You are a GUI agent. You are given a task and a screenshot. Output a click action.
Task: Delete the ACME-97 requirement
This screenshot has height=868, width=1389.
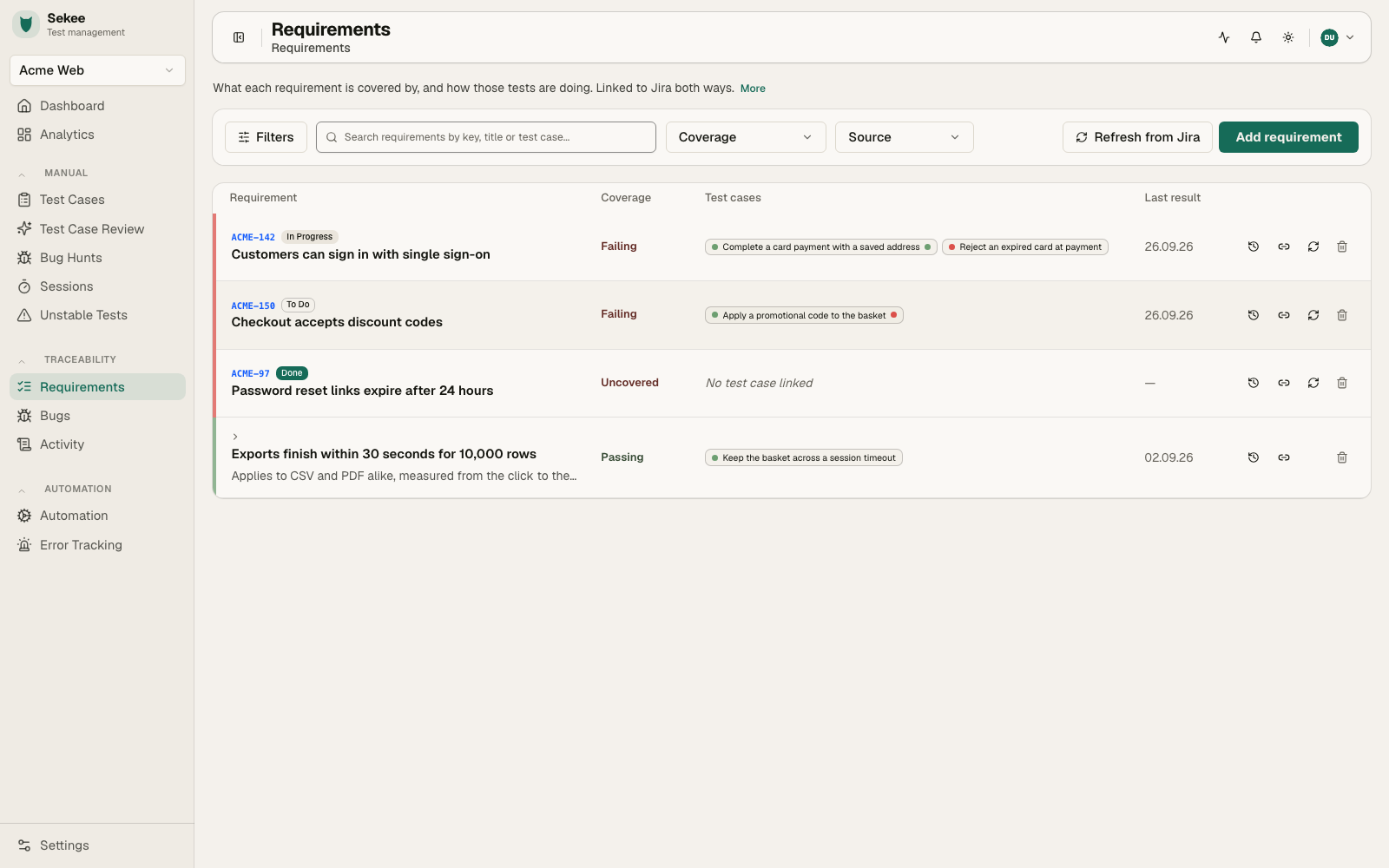click(x=1342, y=383)
